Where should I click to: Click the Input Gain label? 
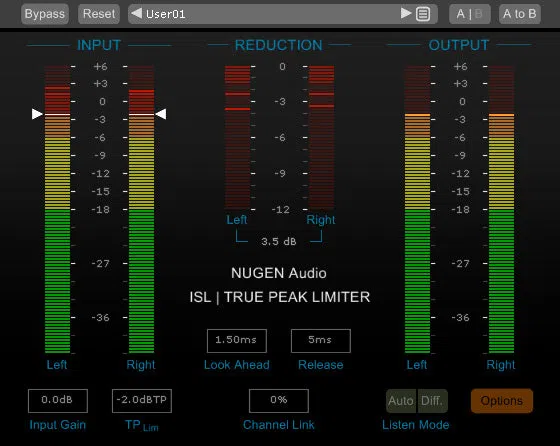point(58,425)
